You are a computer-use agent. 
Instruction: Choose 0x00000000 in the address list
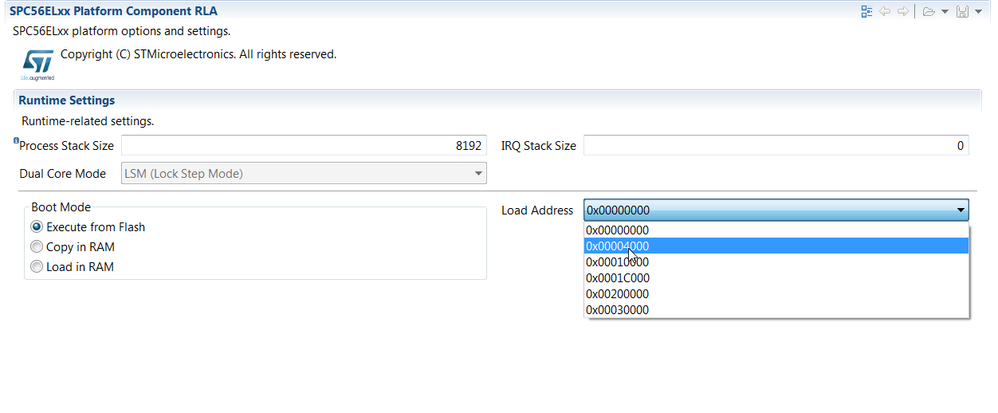(x=777, y=230)
